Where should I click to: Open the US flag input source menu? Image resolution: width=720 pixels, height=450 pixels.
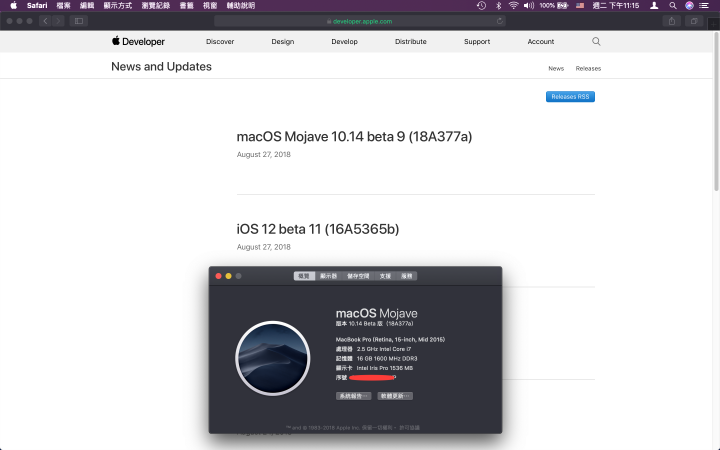point(580,6)
